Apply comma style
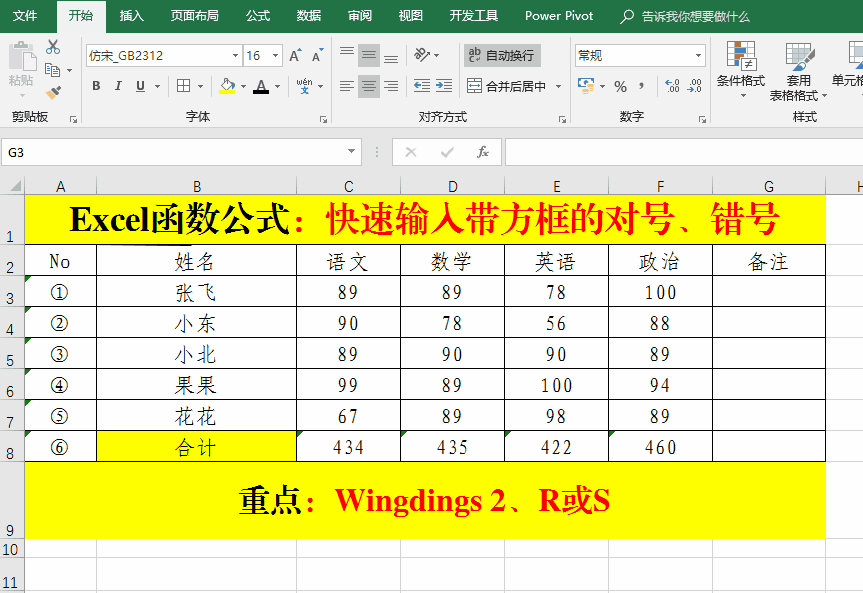Screen dimensions: 863x593 coord(642,86)
